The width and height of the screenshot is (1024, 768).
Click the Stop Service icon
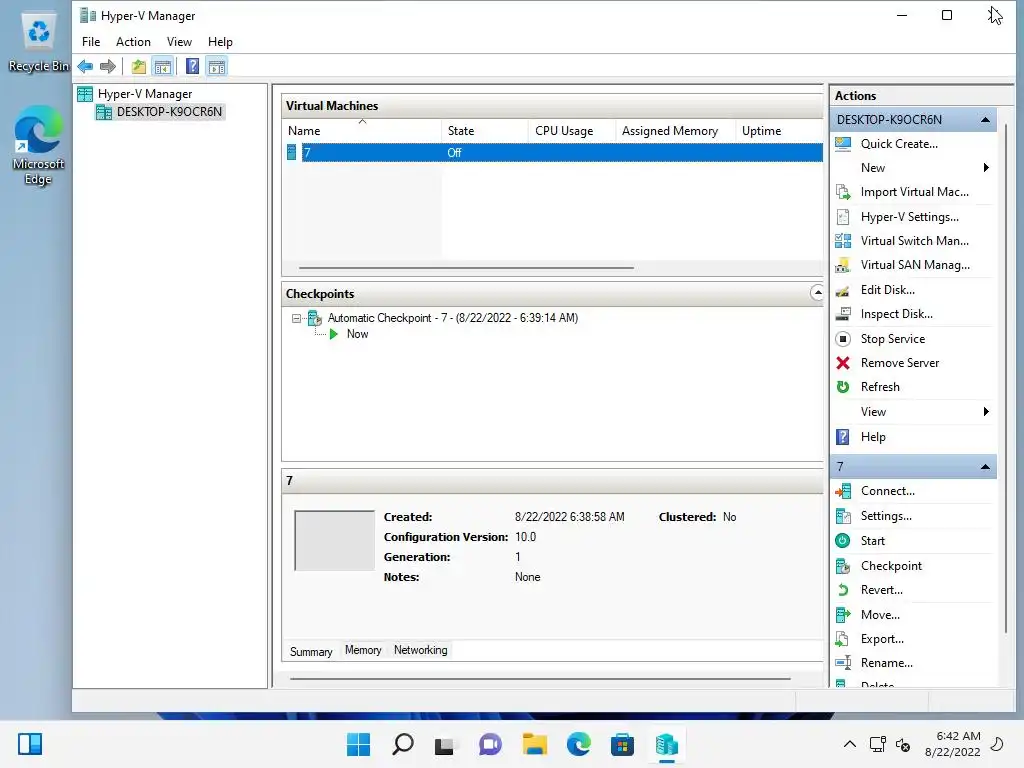click(843, 339)
